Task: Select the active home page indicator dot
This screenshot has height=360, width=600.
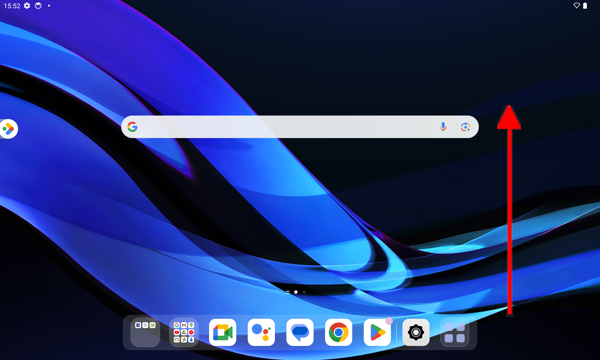Action: (x=296, y=292)
